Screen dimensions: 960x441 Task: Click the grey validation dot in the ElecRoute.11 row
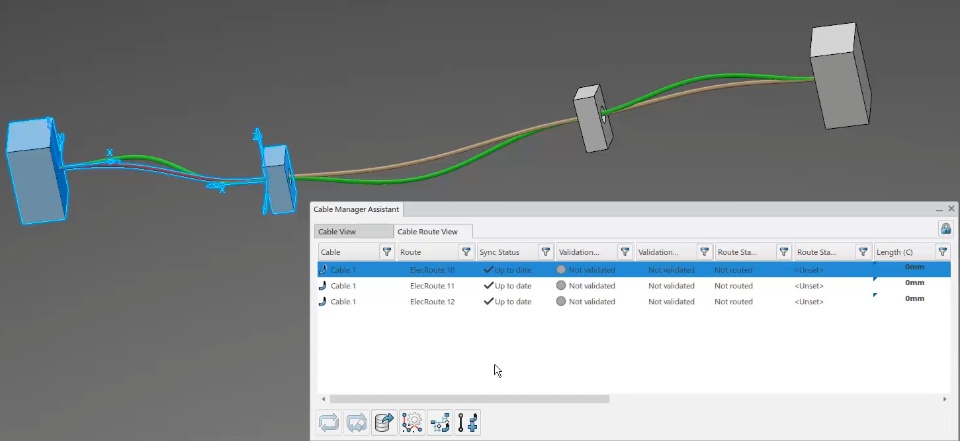point(561,285)
